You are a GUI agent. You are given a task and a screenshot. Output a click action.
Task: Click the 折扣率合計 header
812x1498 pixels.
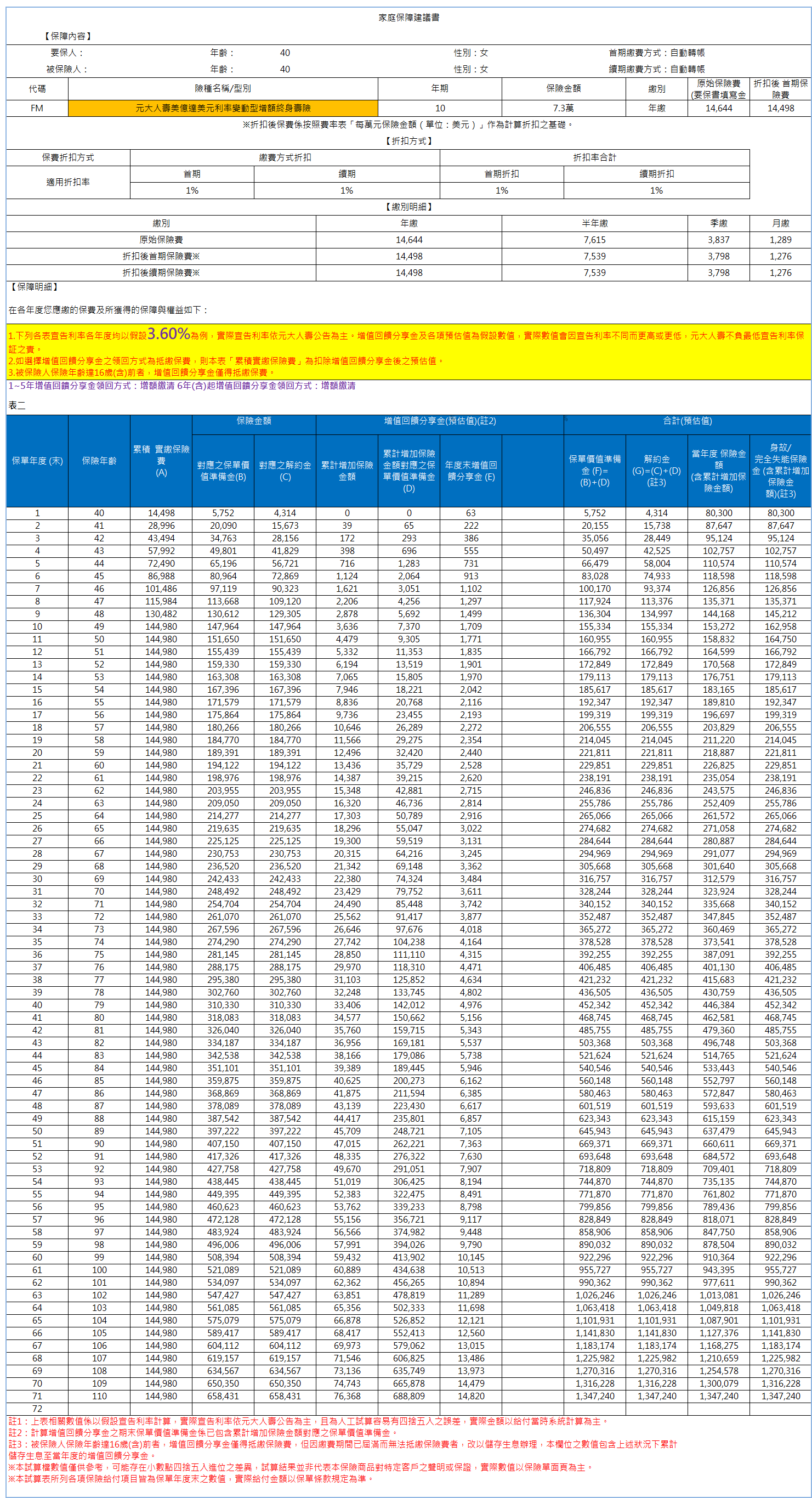(595, 157)
